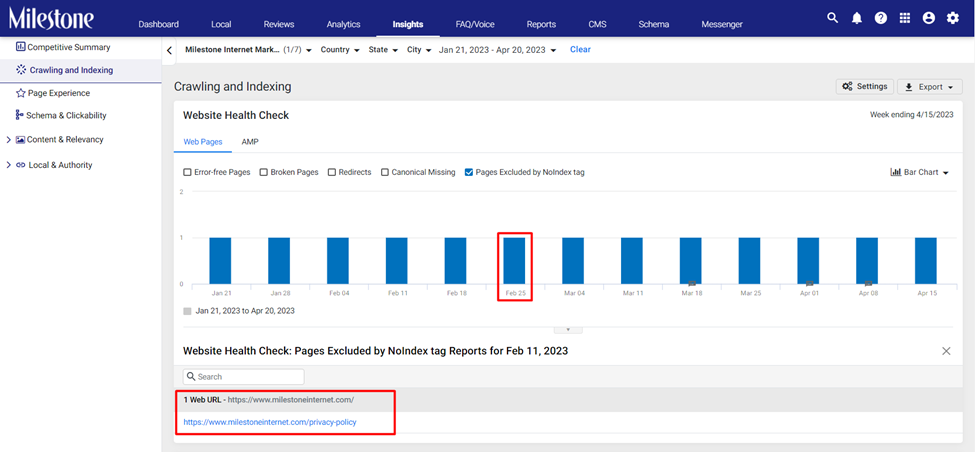Collapse the sidebar with the back arrow
Screen dimensions: 975x452
tap(169, 50)
